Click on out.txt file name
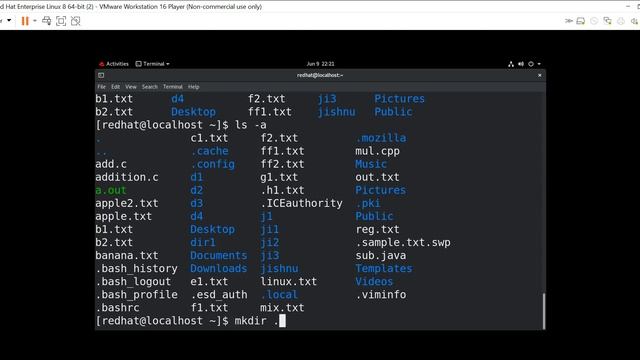The image size is (640, 360). 378,177
